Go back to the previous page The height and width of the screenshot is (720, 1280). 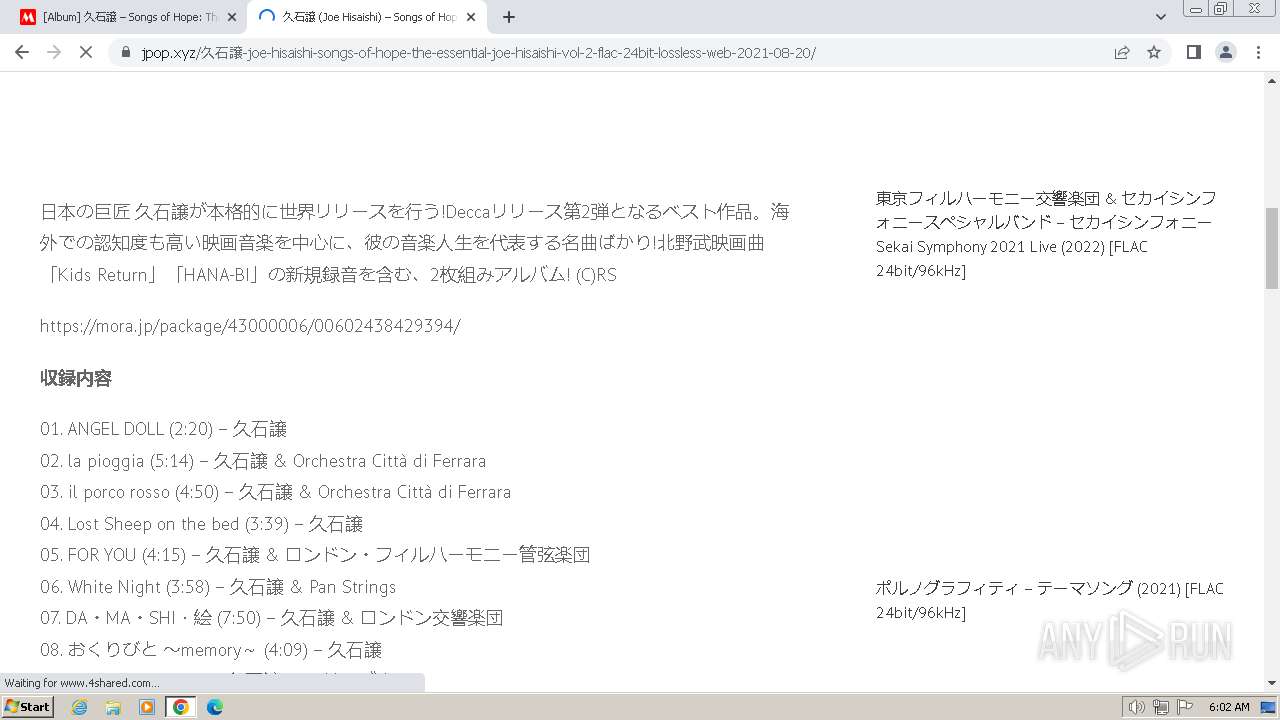pyautogui.click(x=22, y=52)
